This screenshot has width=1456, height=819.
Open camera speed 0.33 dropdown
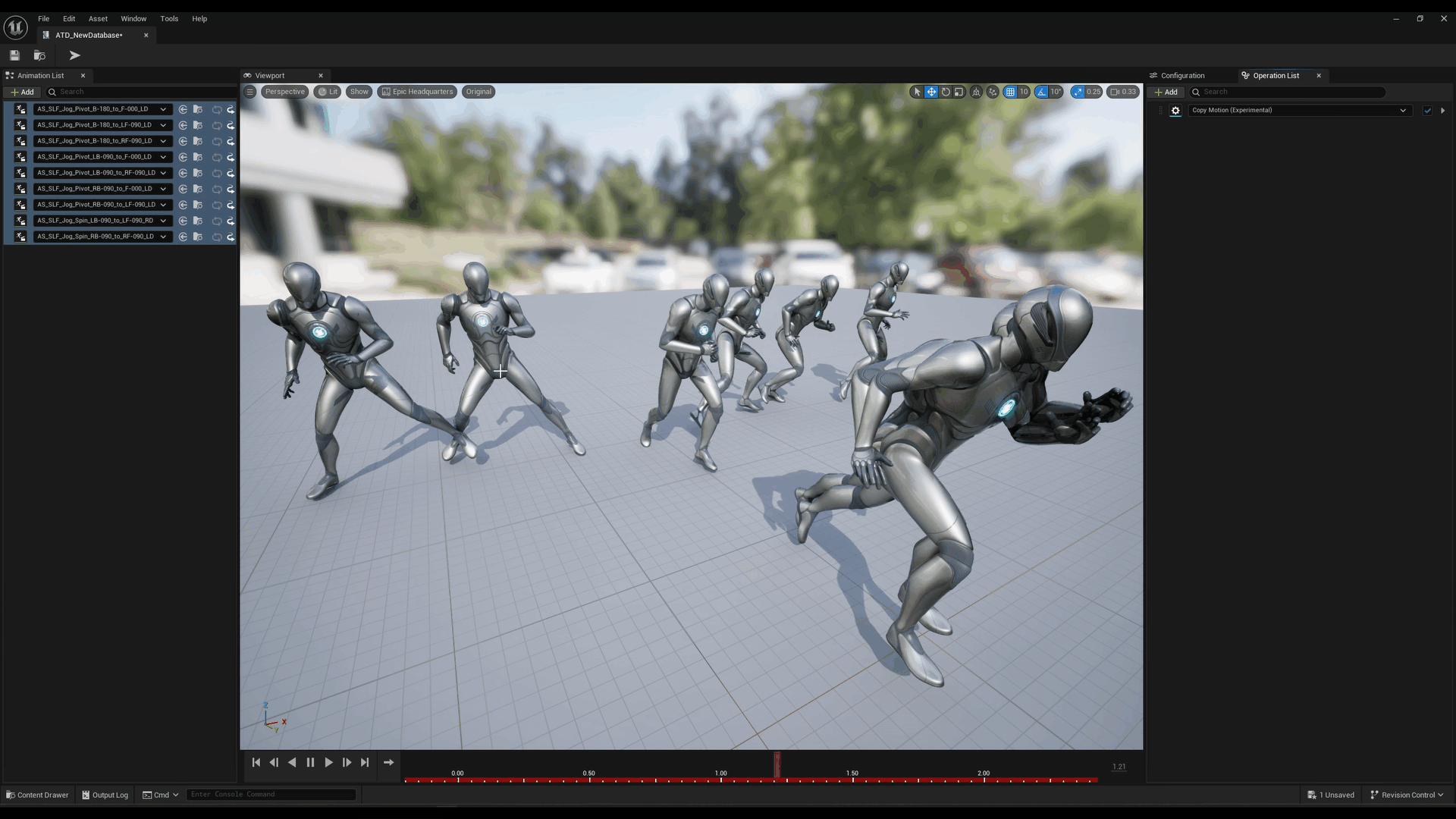click(1123, 92)
